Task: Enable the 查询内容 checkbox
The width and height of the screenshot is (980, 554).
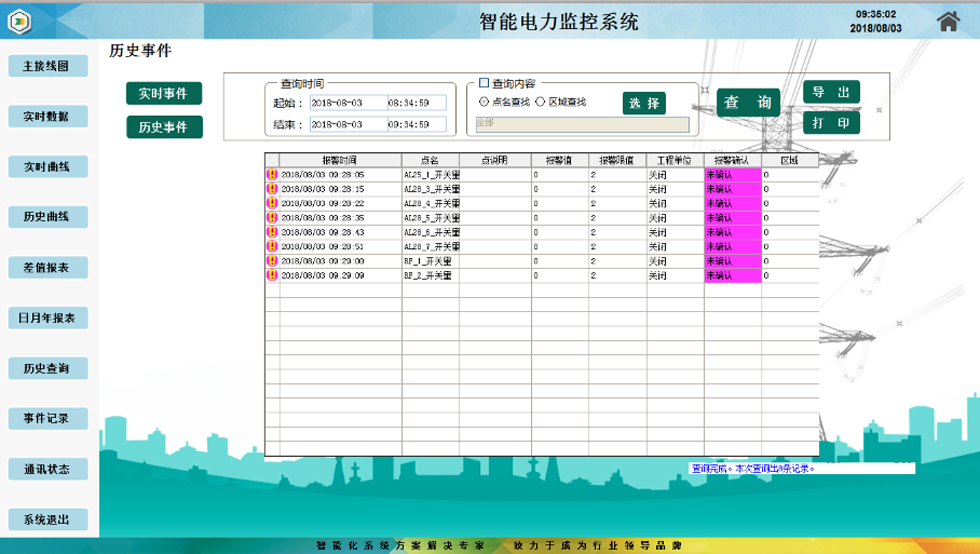Action: 485,84
